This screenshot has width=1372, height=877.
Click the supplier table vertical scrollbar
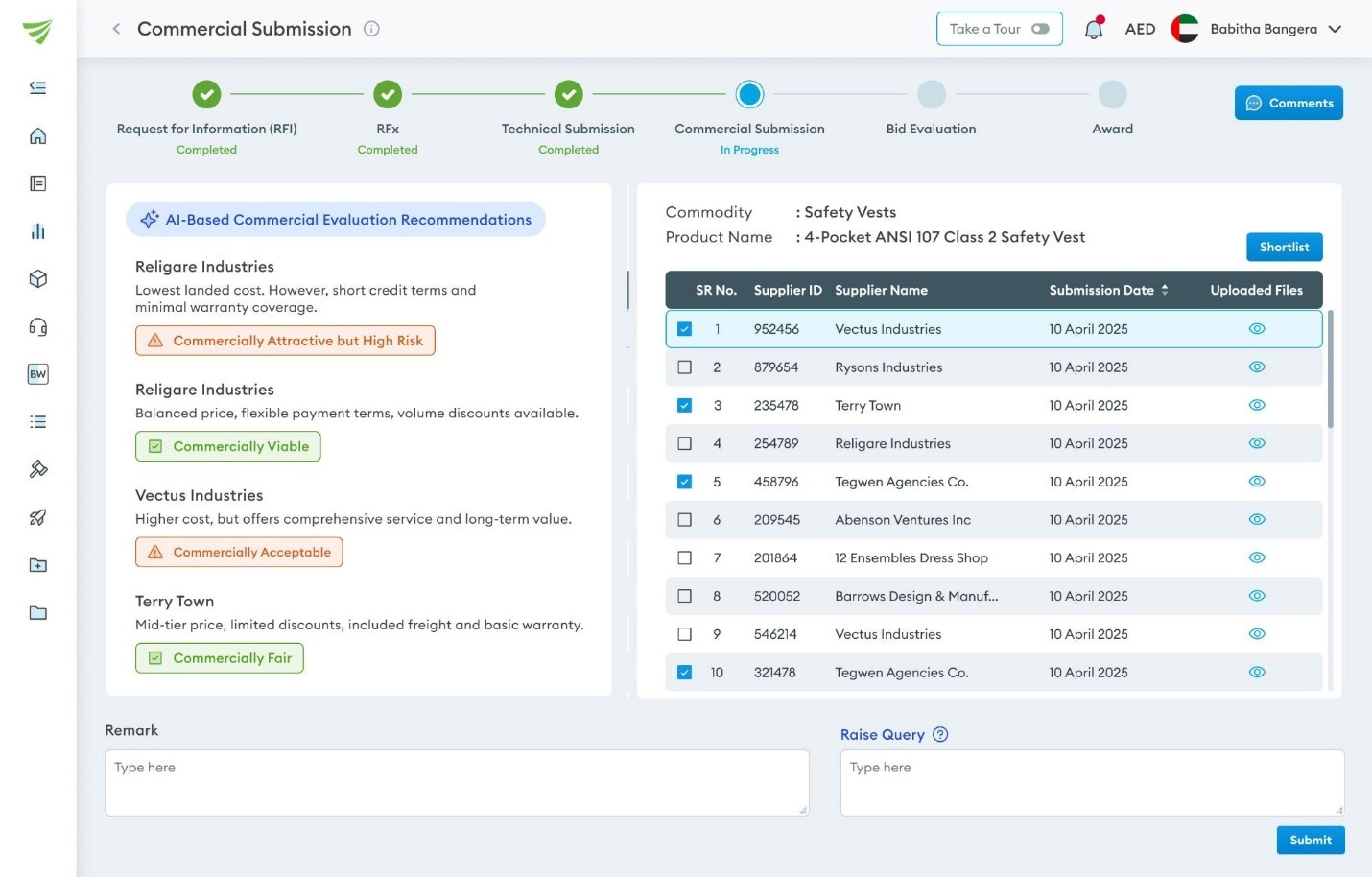click(x=1330, y=368)
